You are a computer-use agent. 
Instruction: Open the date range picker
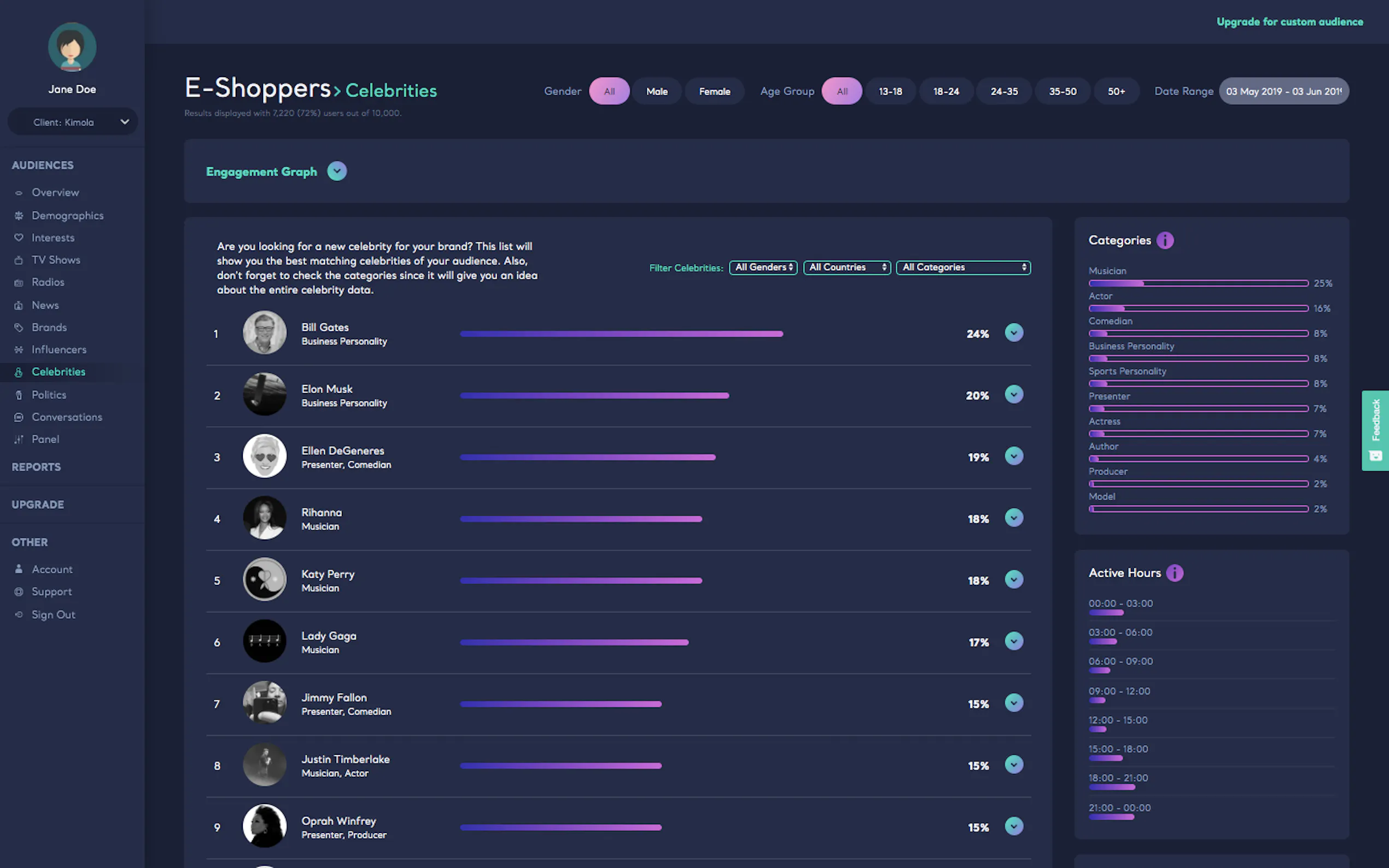coord(1283,91)
